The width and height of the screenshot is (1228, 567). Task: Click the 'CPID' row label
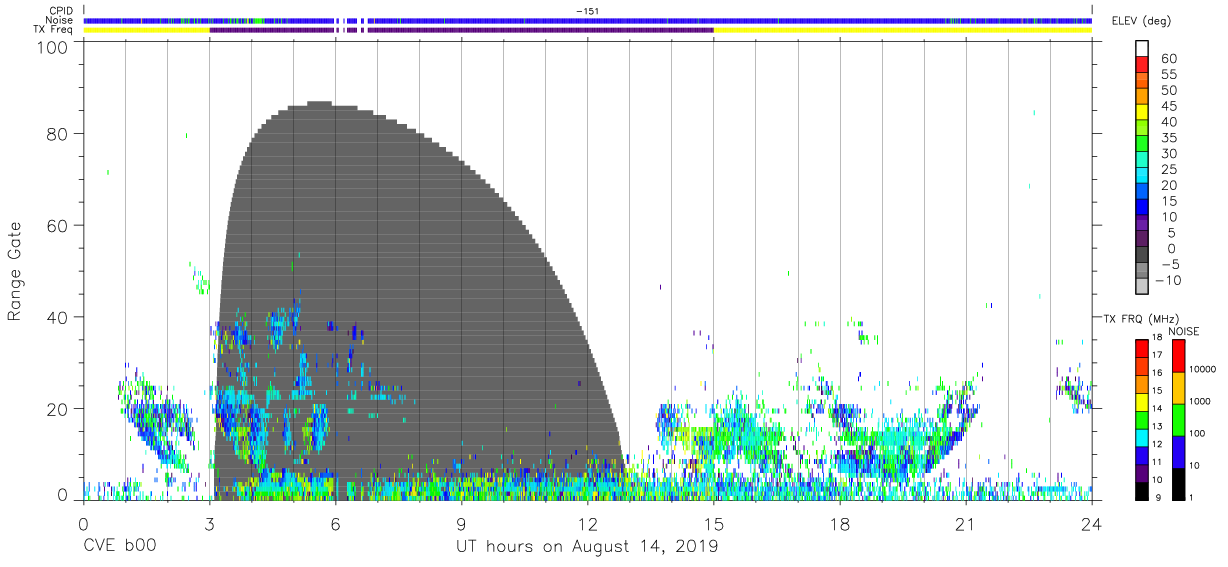point(60,11)
